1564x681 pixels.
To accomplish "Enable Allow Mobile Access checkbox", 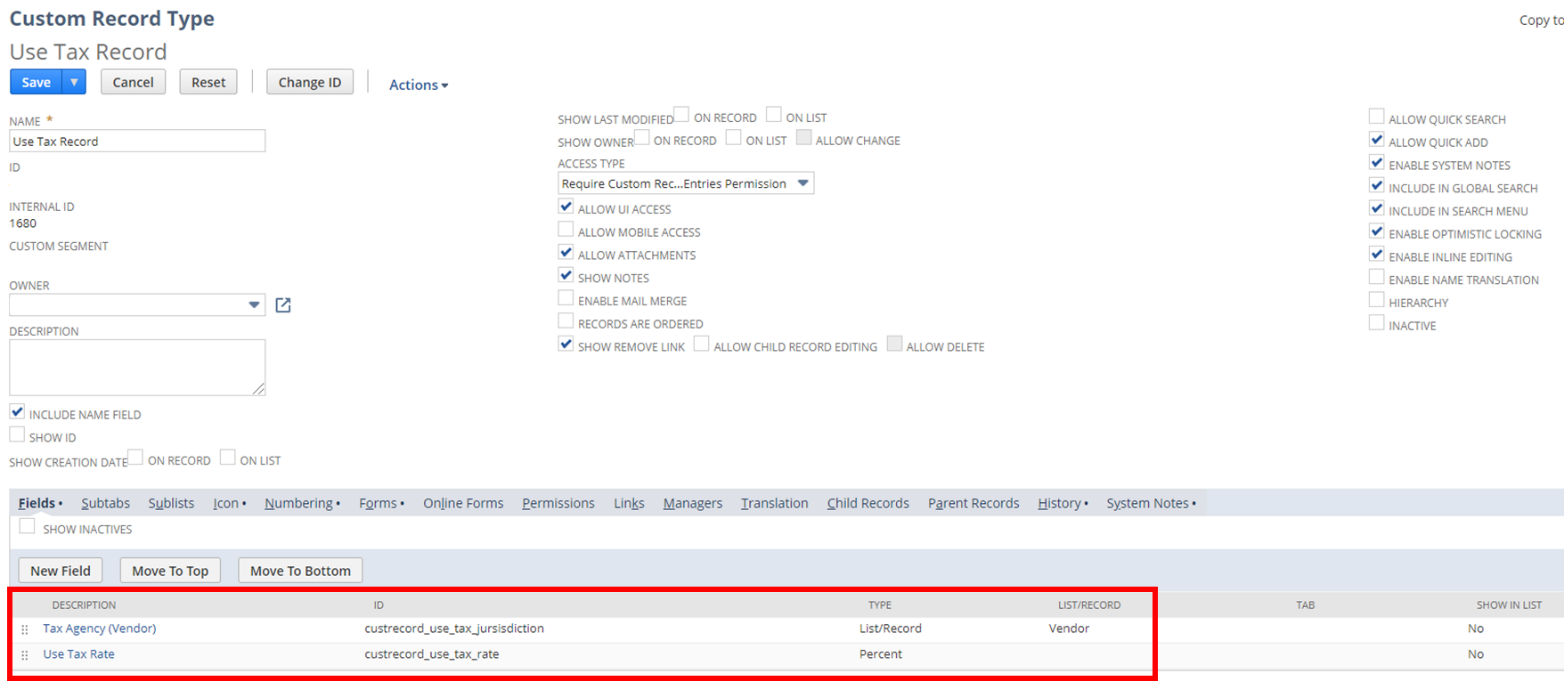I will pos(566,231).
